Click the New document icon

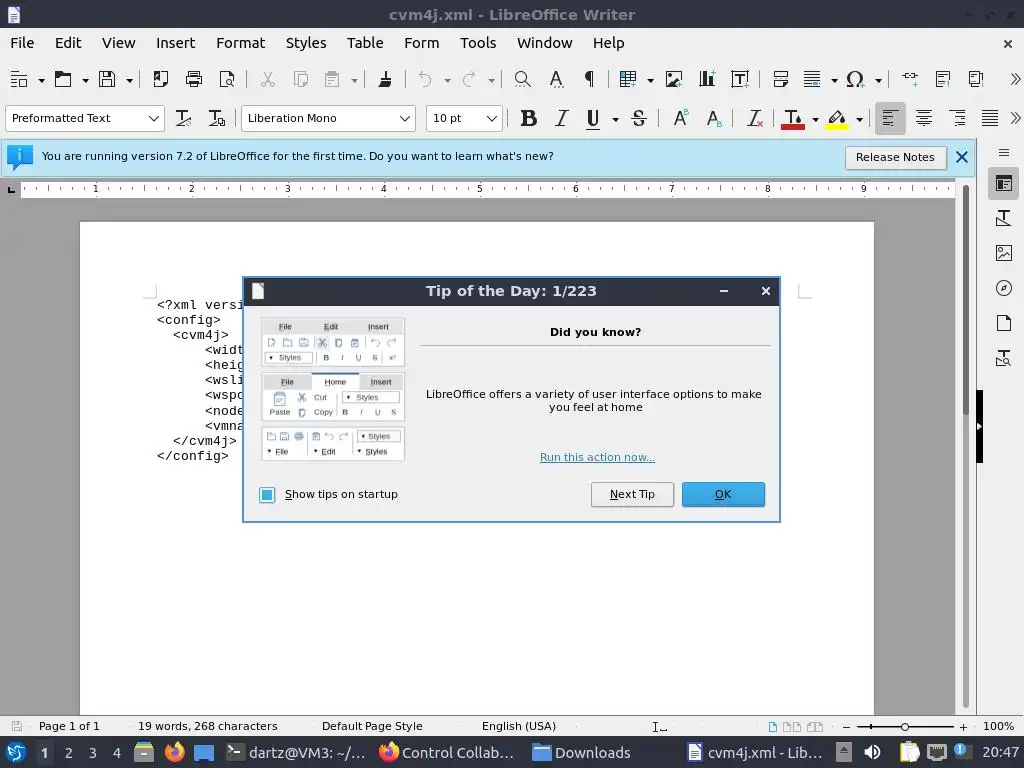coord(19,80)
